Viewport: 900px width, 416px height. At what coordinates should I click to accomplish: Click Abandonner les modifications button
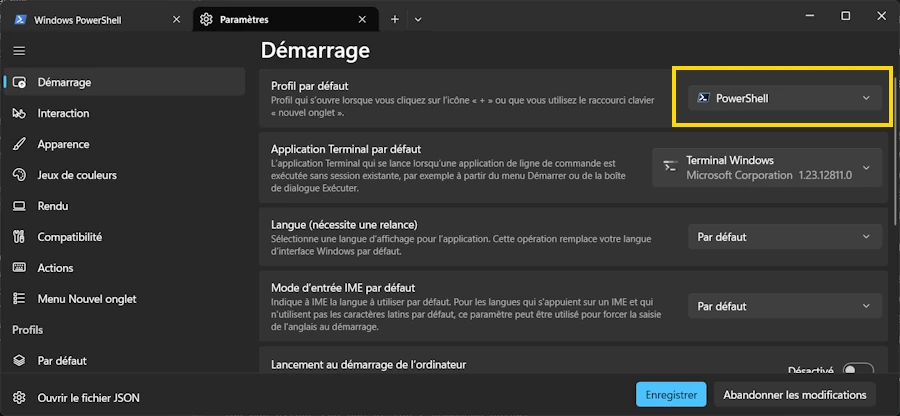[x=795, y=395]
